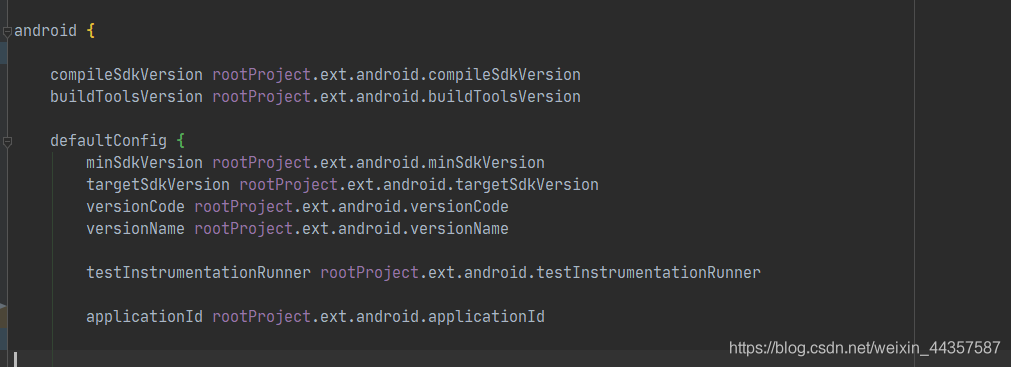The width and height of the screenshot is (1011, 367).
Task: Click 'rootProject.ext.android.minSdkVersion' value
Action: (378, 163)
